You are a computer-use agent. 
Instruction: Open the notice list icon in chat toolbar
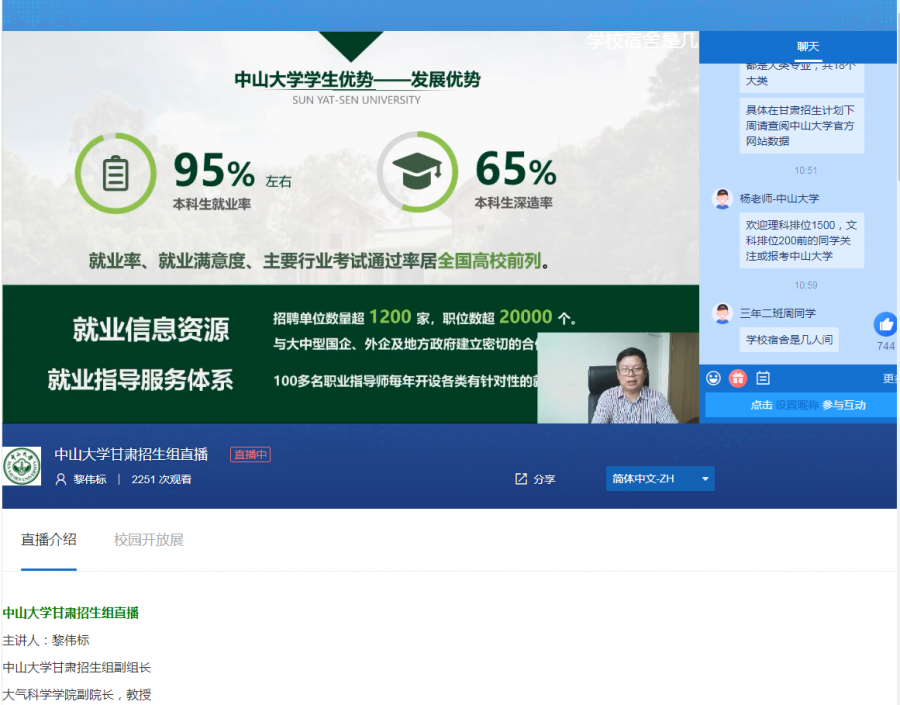point(763,378)
